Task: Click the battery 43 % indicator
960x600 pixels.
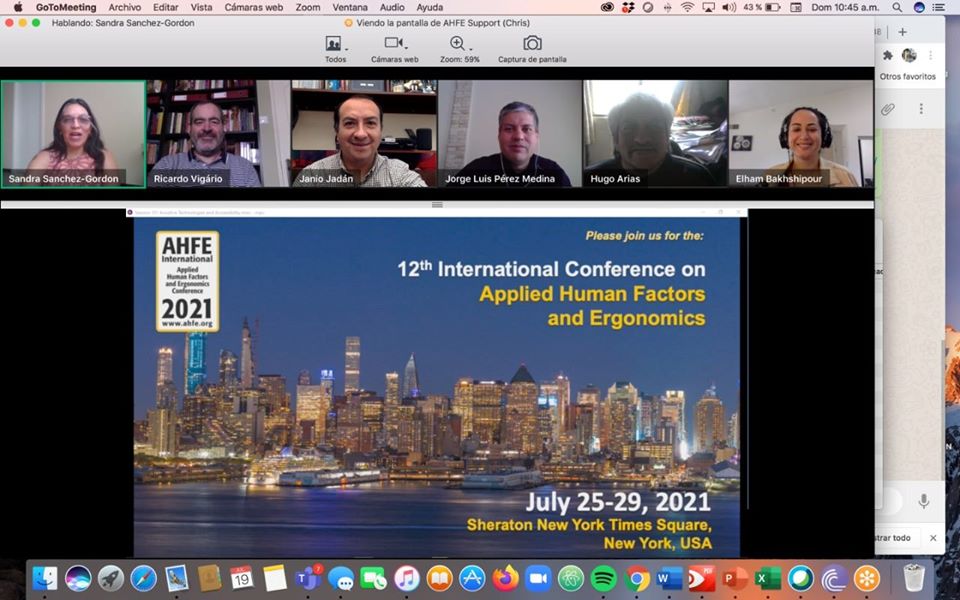Action: [x=762, y=7]
